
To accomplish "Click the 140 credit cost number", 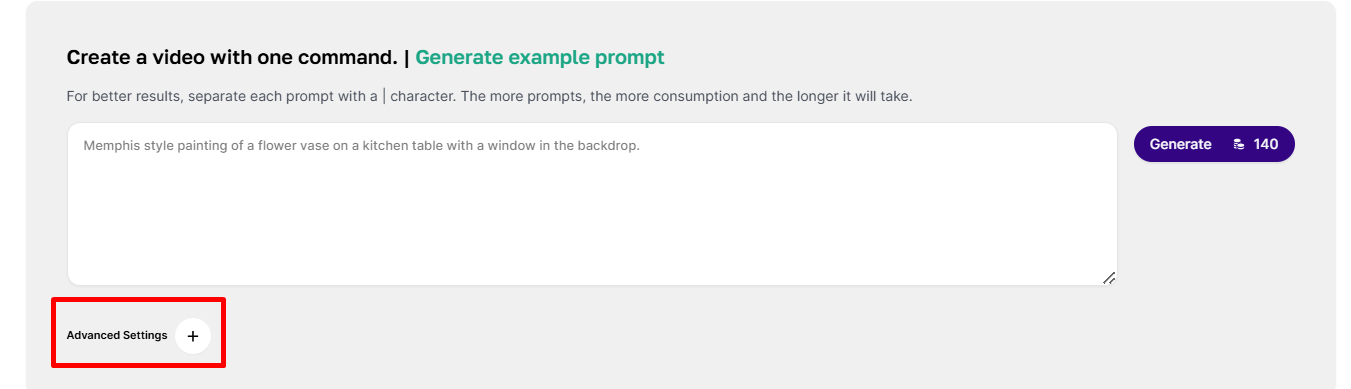I will click(x=1266, y=144).
